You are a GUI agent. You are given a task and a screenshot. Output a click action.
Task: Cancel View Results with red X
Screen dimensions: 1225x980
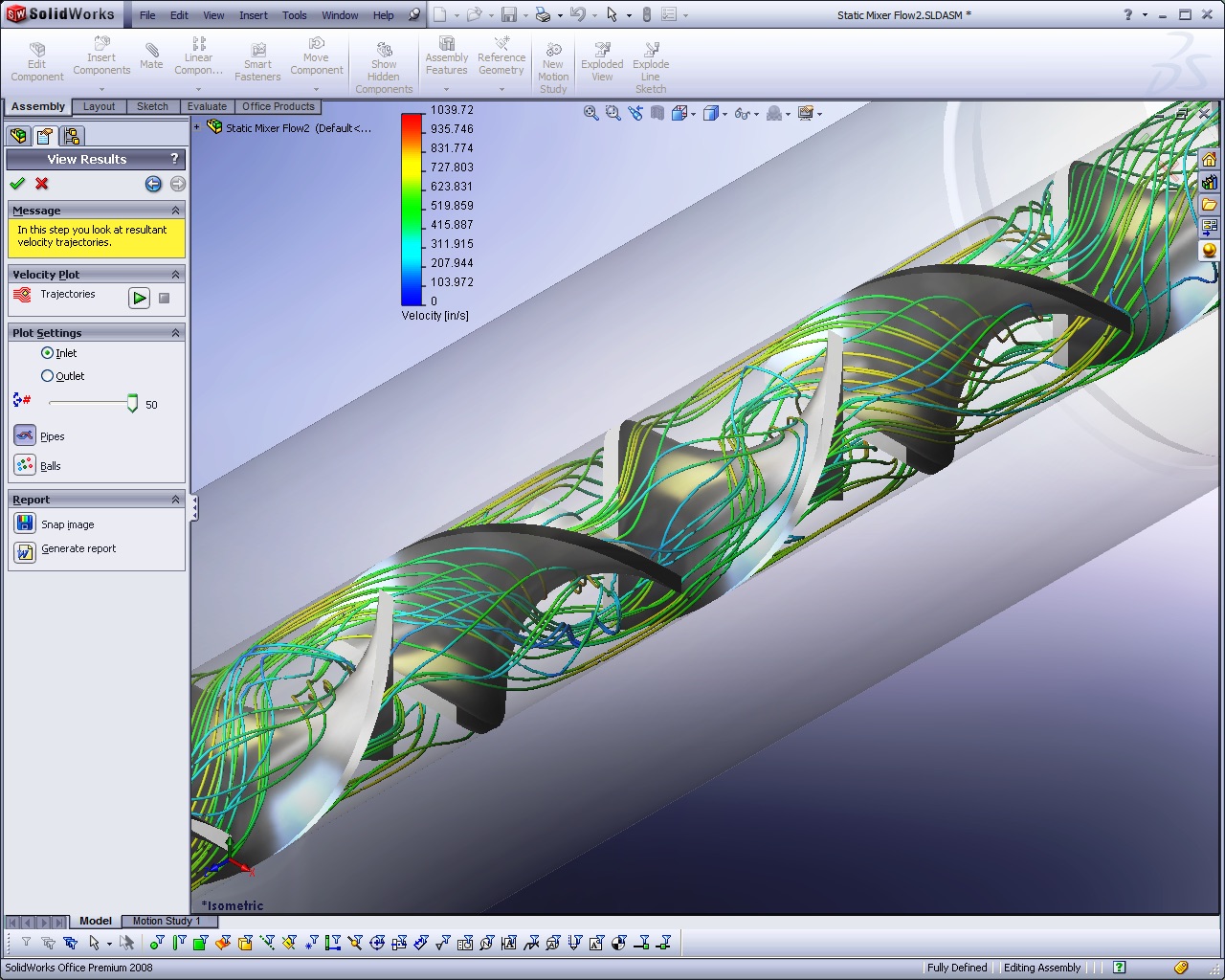[41, 184]
